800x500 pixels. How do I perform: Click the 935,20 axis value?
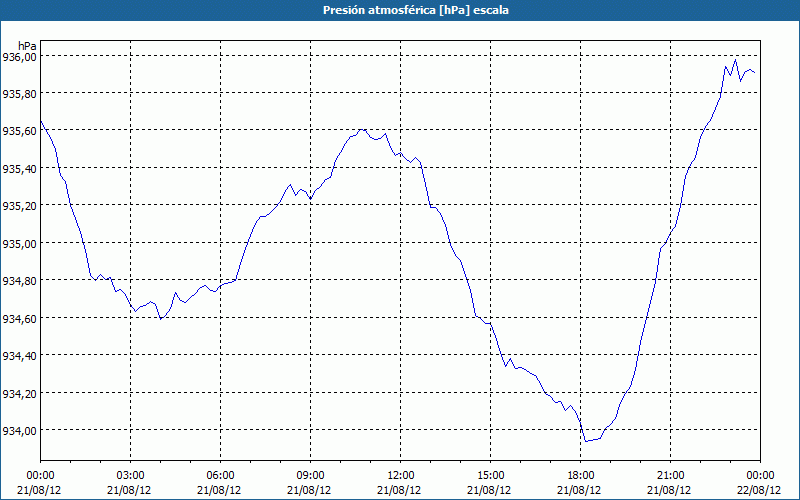(x=19, y=206)
